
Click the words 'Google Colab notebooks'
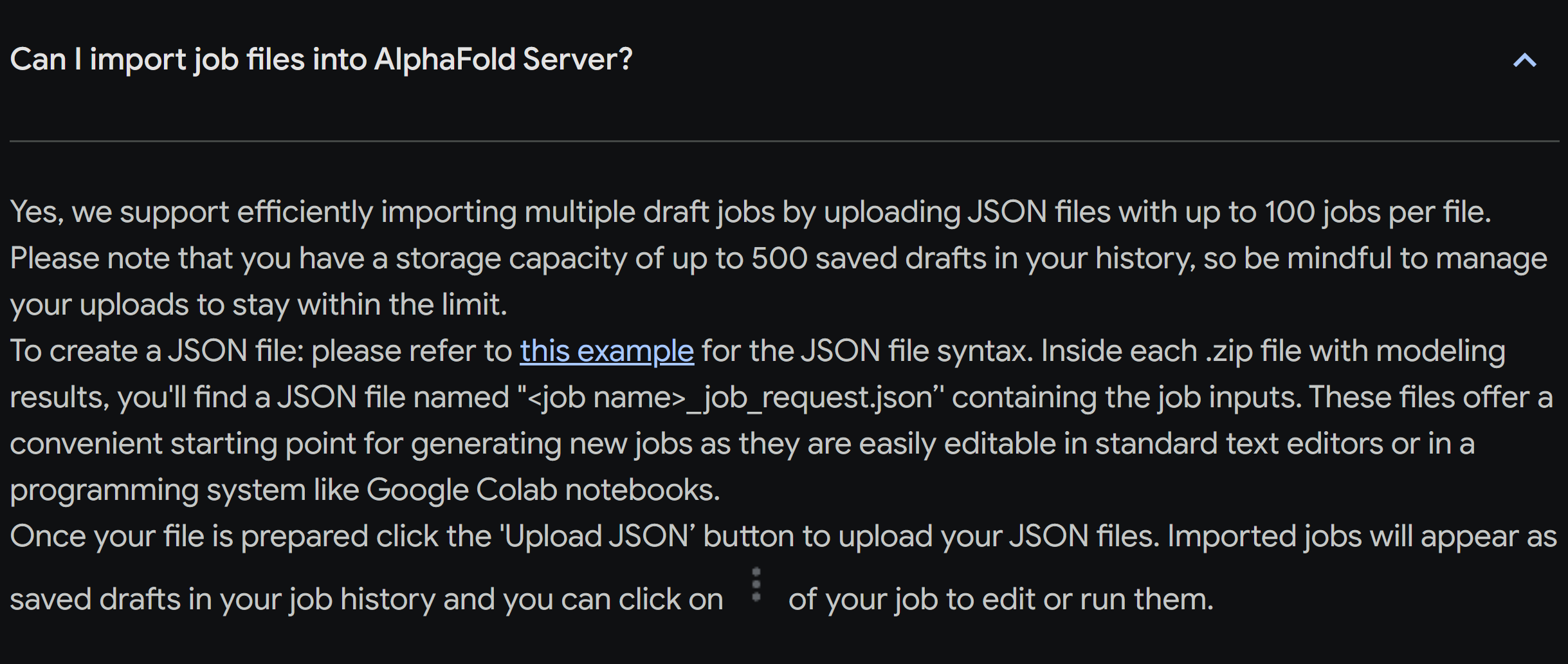543,490
